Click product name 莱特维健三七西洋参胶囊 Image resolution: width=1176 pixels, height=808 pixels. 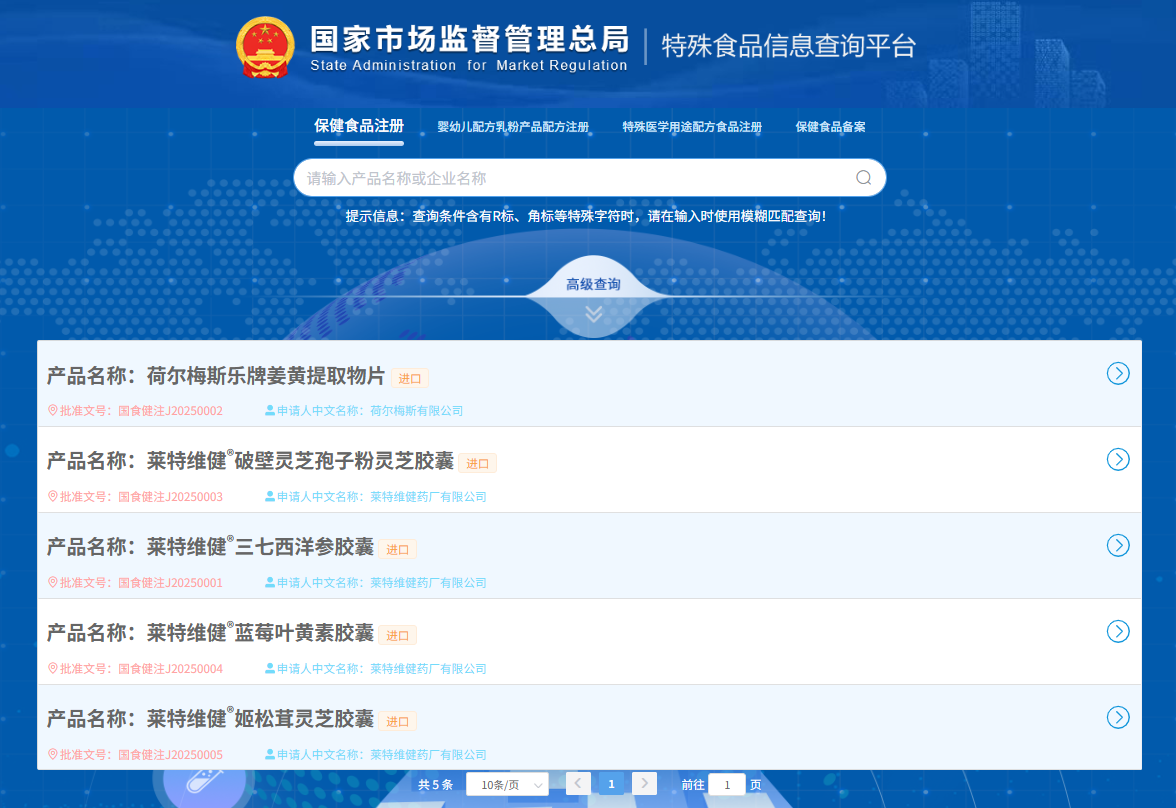coord(260,547)
